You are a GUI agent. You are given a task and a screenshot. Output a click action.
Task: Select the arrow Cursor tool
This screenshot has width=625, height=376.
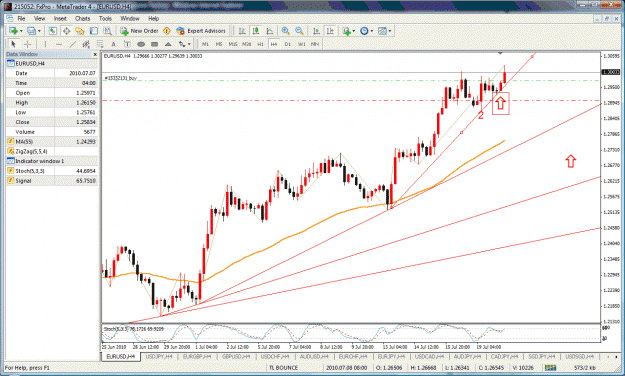tap(14, 44)
